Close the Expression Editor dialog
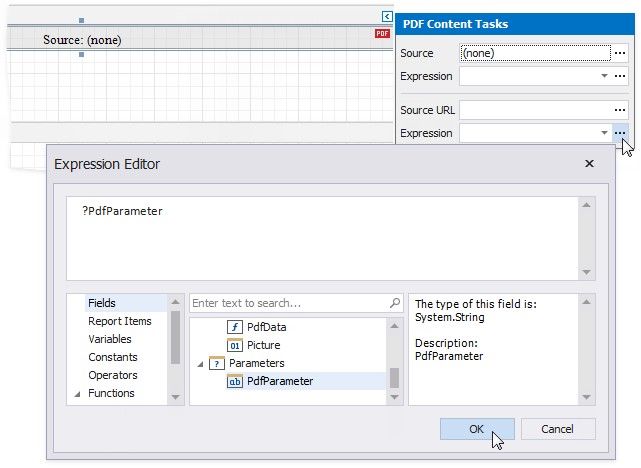The height and width of the screenshot is (468, 641). coord(585,163)
